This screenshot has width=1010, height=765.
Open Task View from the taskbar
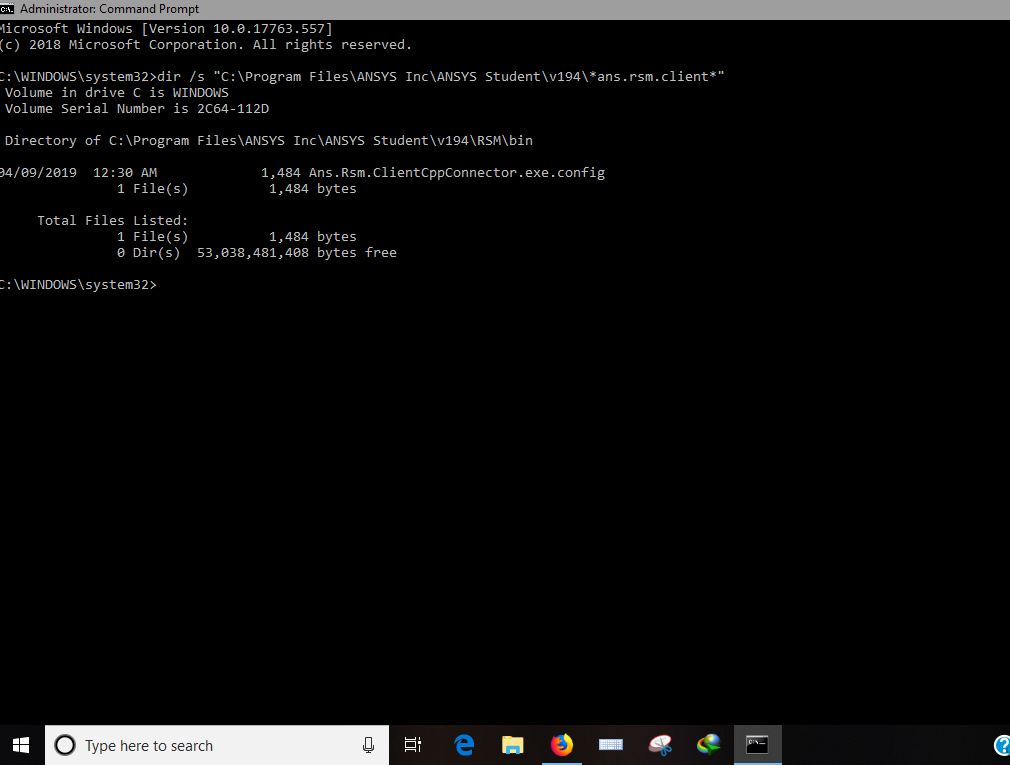(x=412, y=745)
